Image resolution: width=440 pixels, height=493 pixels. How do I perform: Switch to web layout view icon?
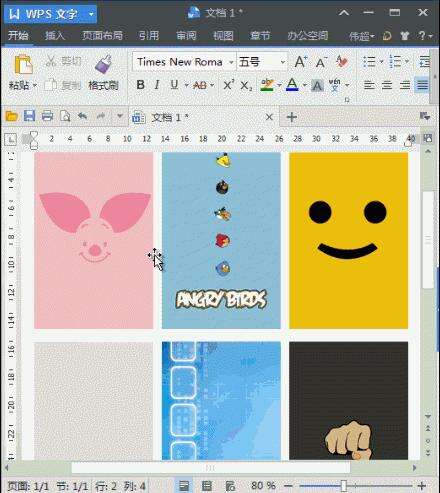point(230,486)
